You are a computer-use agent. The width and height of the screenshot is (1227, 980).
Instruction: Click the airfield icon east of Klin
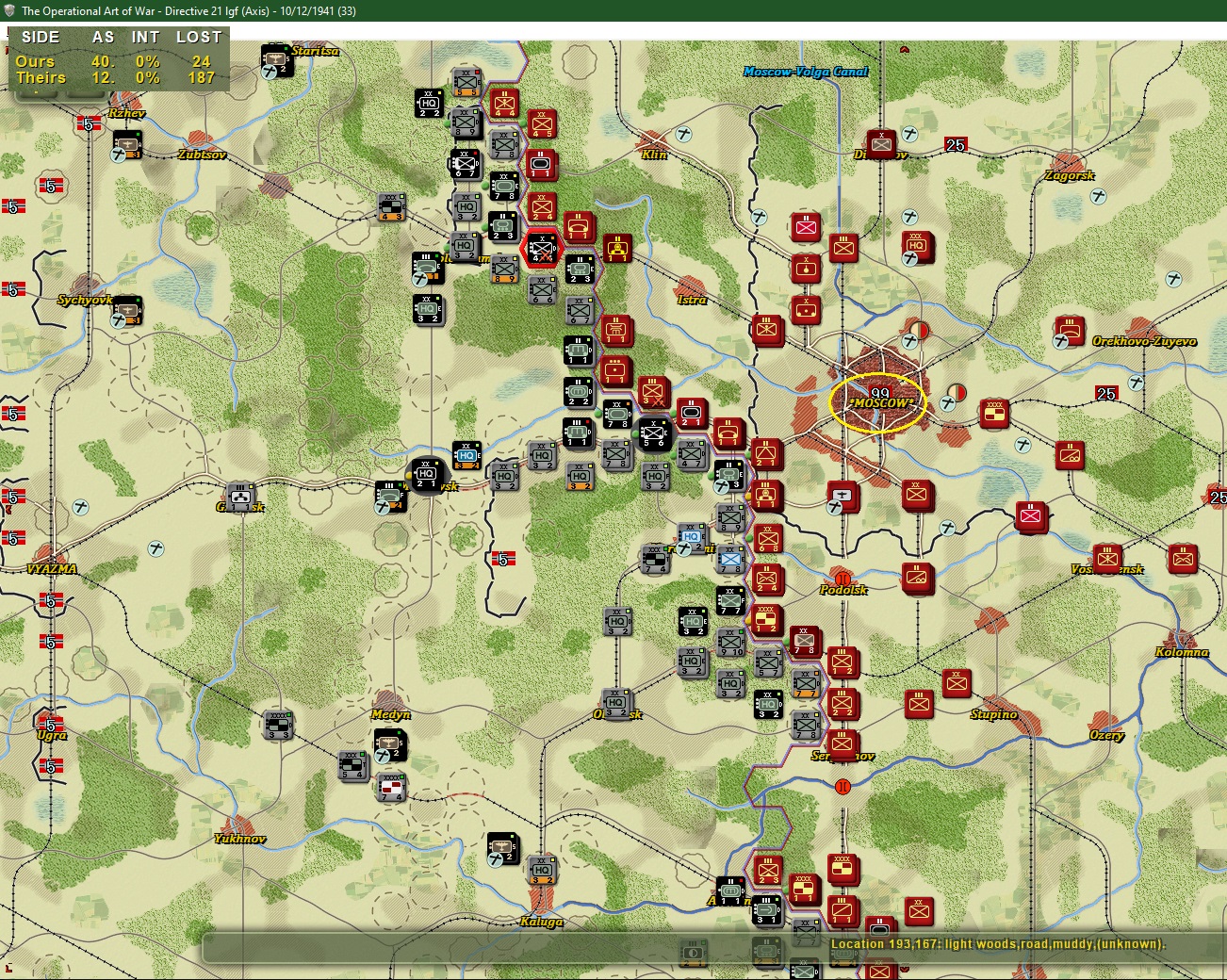click(x=684, y=135)
